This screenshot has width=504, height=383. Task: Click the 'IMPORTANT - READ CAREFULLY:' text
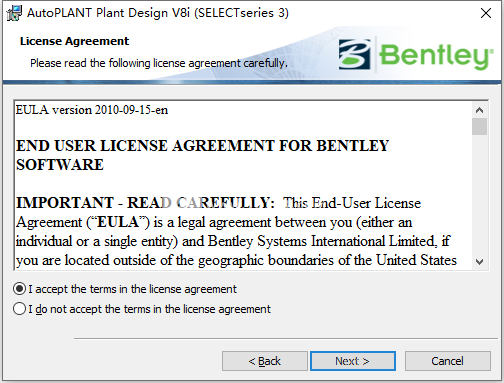[145, 203]
